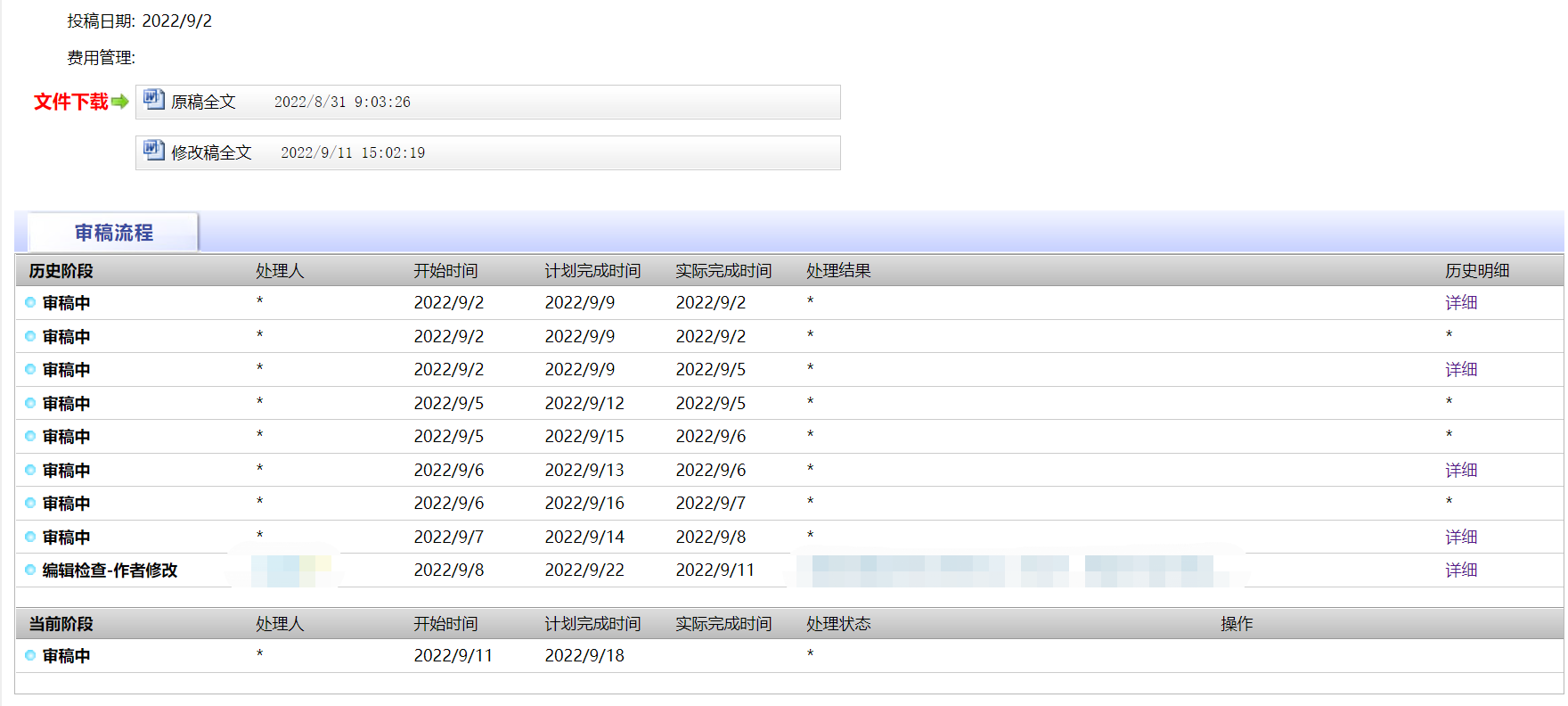
Task: Download the 原稿全文 file
Action: point(203,102)
